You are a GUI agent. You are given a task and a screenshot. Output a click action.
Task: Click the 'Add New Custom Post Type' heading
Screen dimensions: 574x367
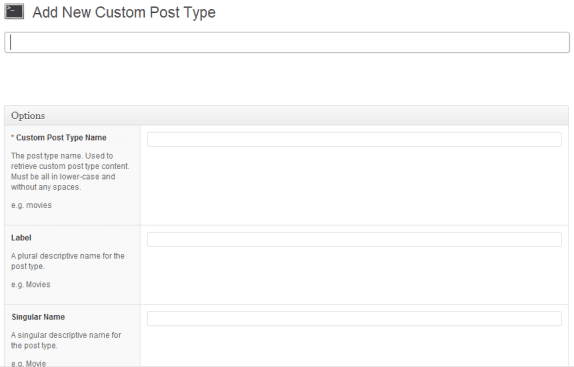(124, 12)
